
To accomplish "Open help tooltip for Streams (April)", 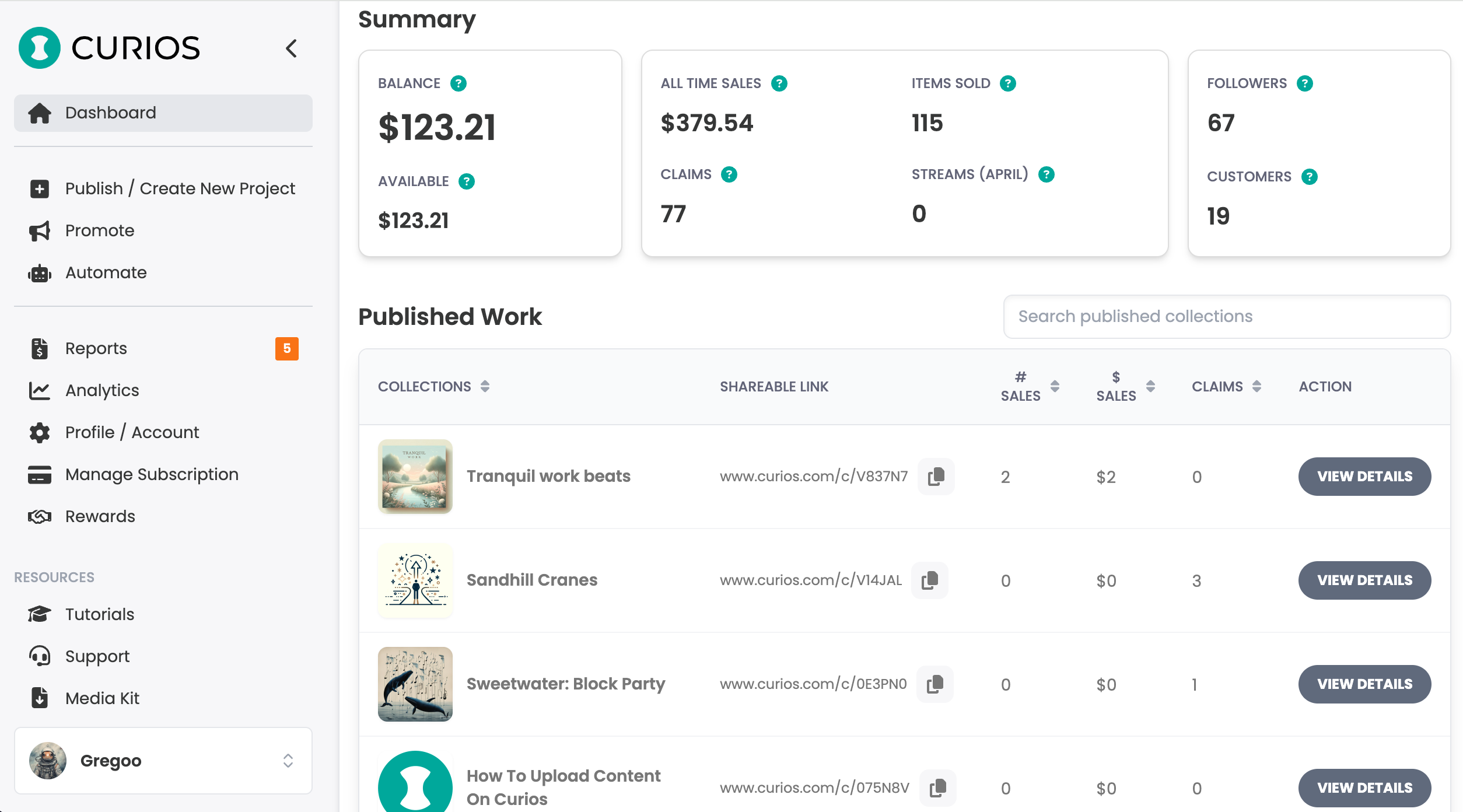I will click(1046, 174).
